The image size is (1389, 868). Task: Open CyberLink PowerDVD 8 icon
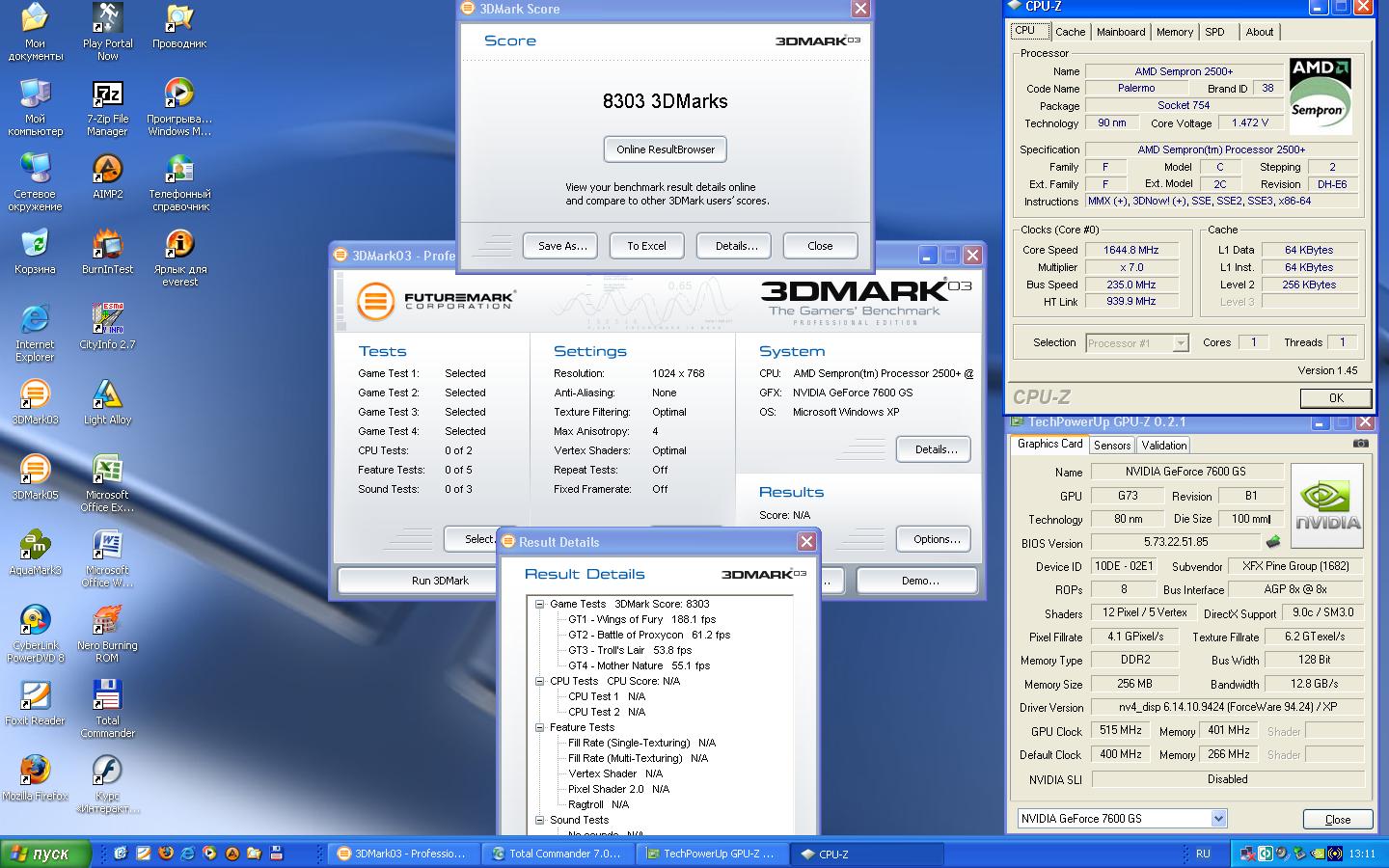[35, 634]
